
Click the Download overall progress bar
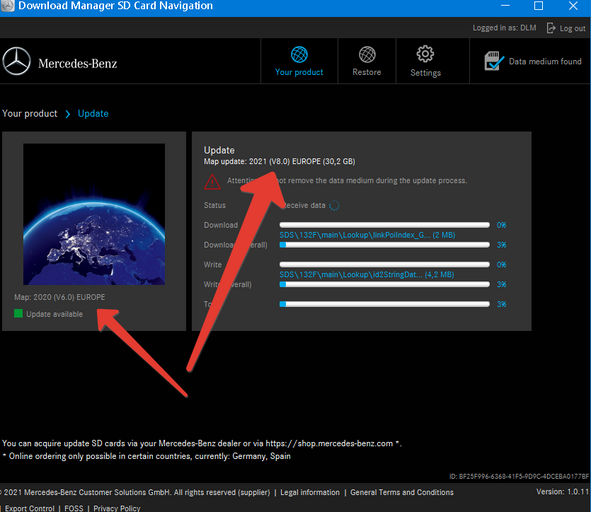tap(384, 245)
